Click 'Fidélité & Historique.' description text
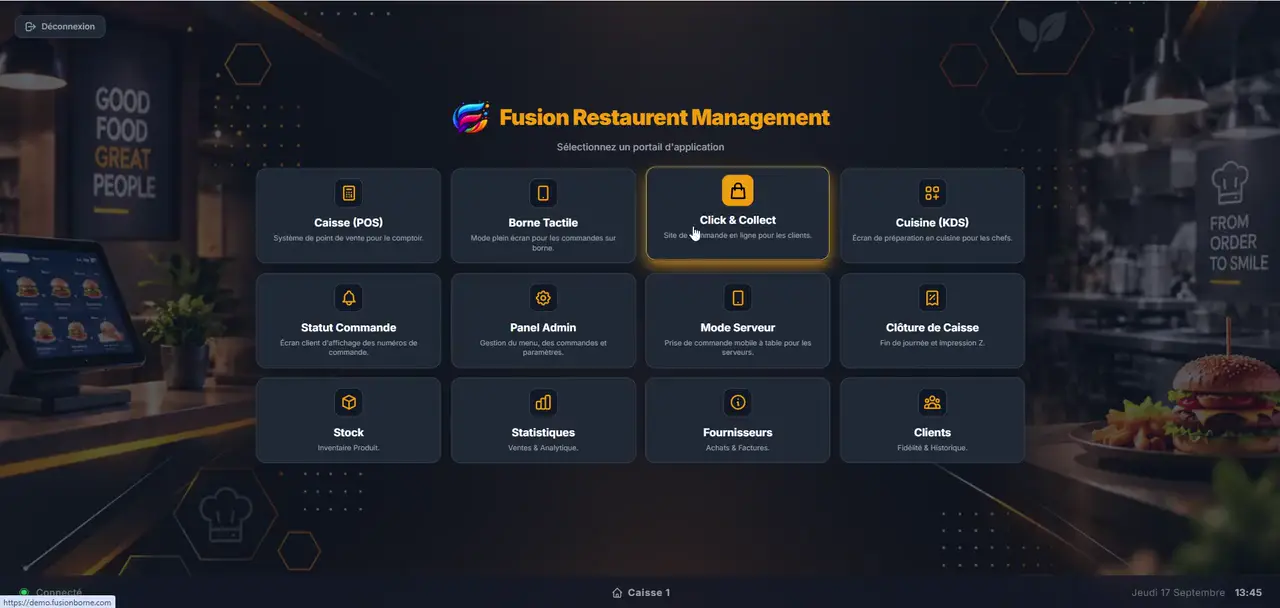Image resolution: width=1280 pixels, height=608 pixels. (932, 448)
